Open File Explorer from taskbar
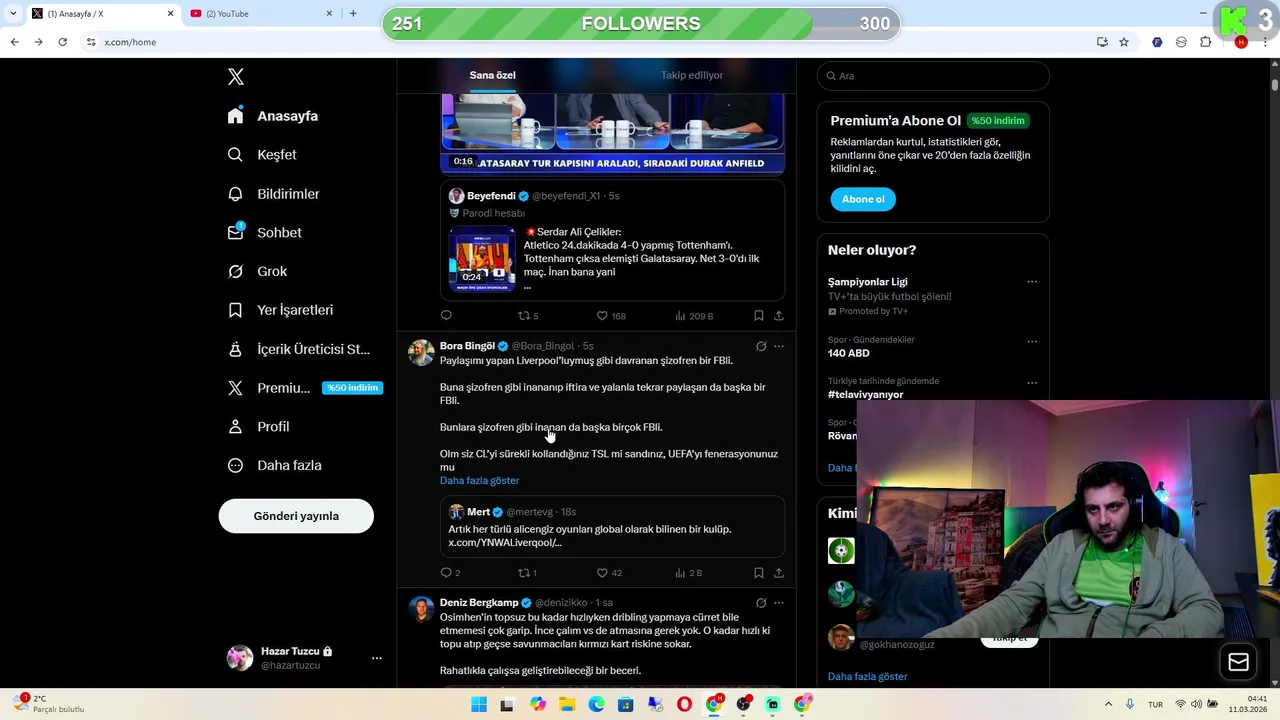 point(567,705)
